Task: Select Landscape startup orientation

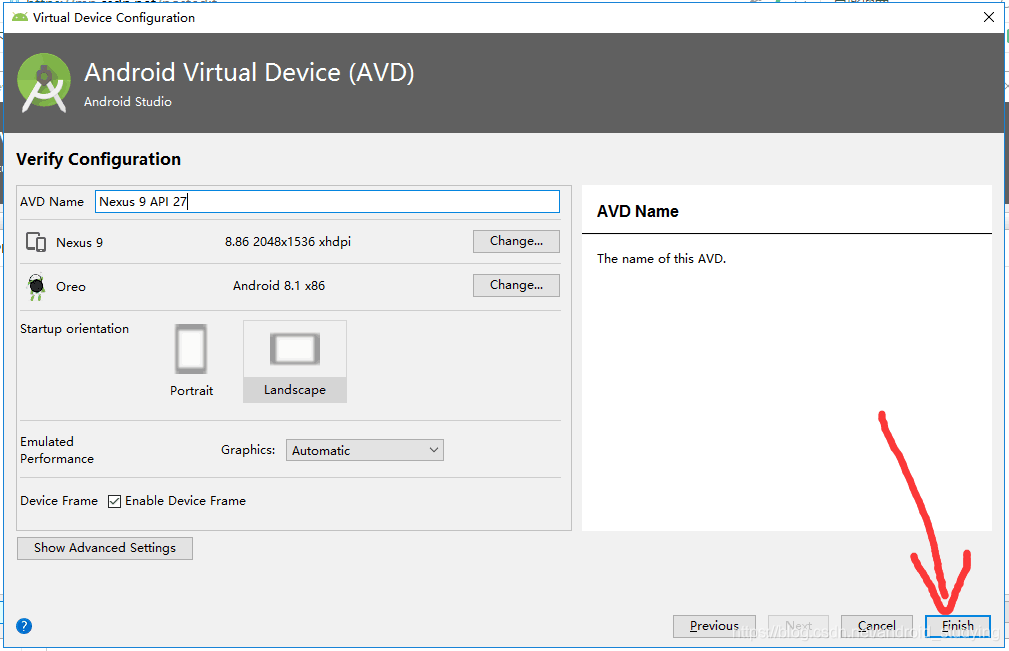Action: [295, 362]
